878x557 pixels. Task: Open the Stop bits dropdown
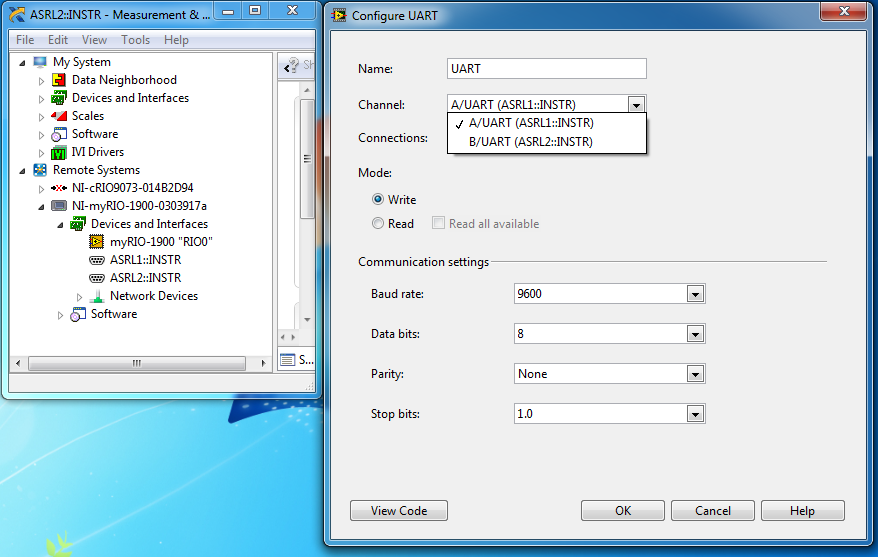(x=695, y=414)
